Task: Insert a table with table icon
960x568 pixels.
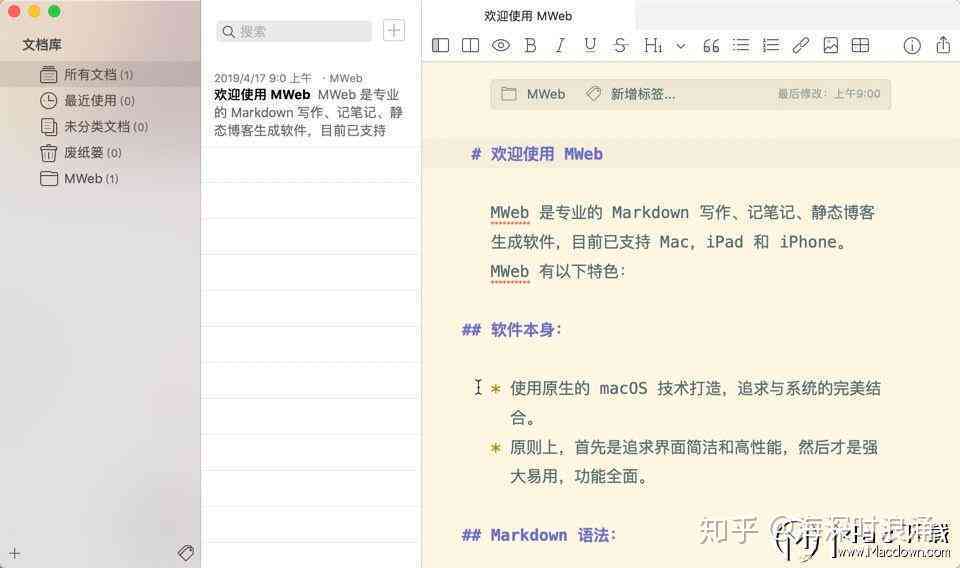Action: [860, 45]
